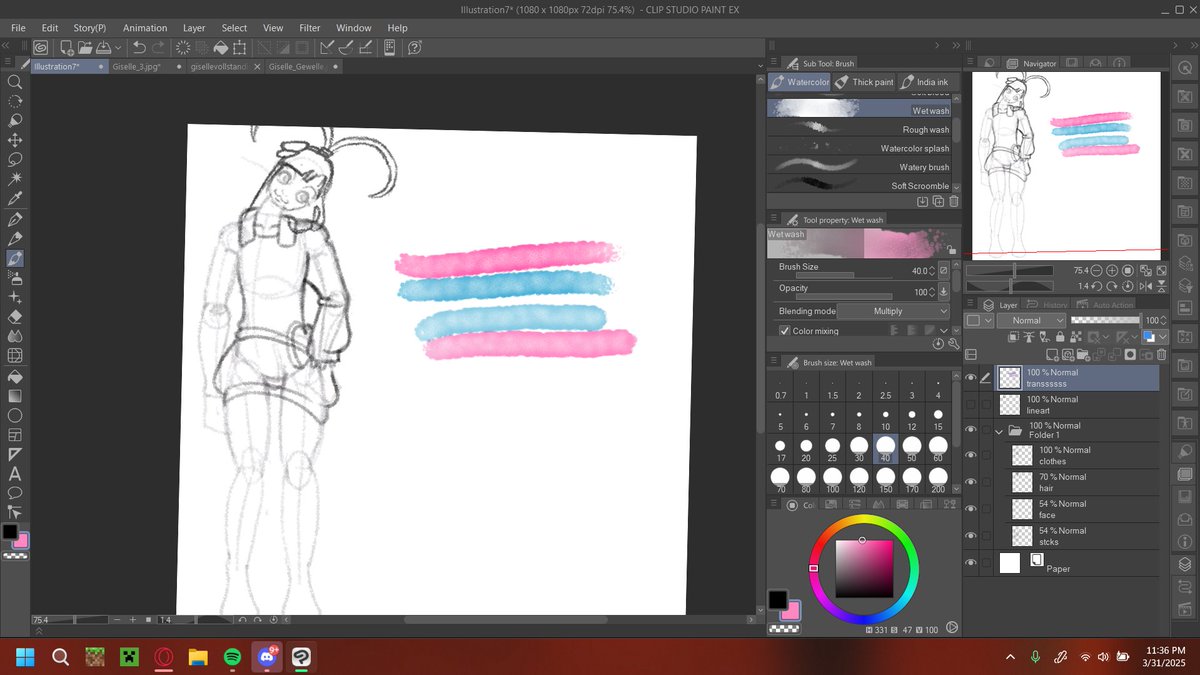Select the Zoom magnifier tool in the toolbox
This screenshot has height=675, width=1200.
[x=15, y=82]
